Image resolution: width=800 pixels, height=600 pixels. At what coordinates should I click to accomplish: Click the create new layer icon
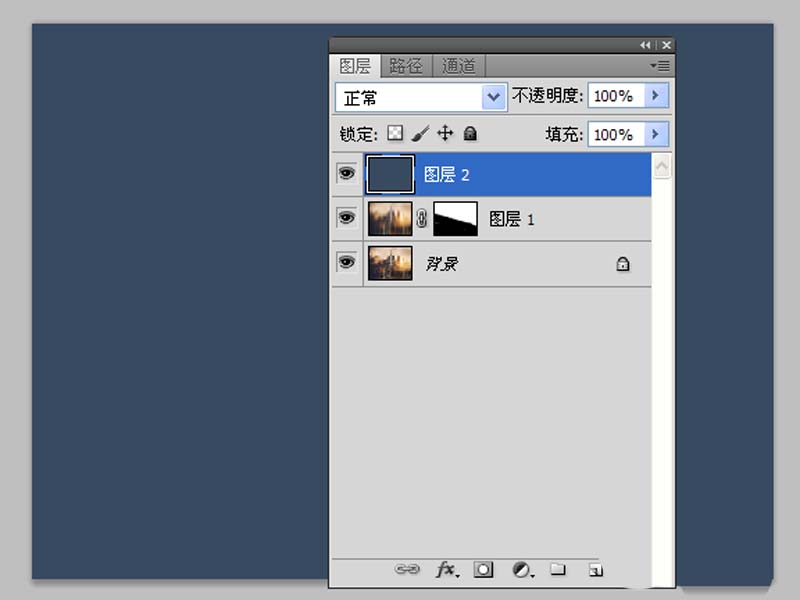(x=595, y=570)
